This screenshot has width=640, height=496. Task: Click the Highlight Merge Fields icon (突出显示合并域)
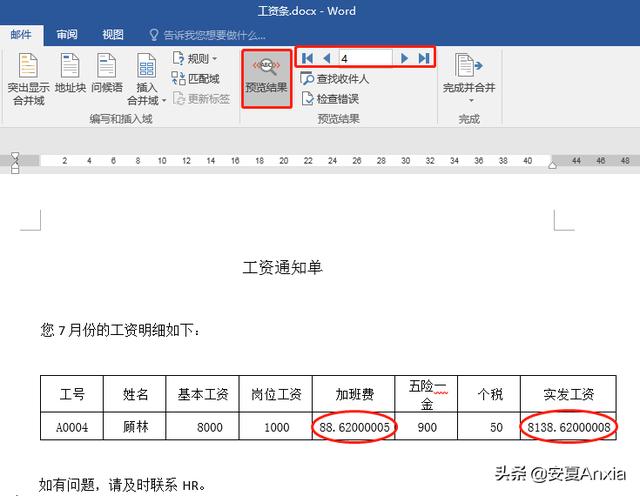click(x=28, y=66)
